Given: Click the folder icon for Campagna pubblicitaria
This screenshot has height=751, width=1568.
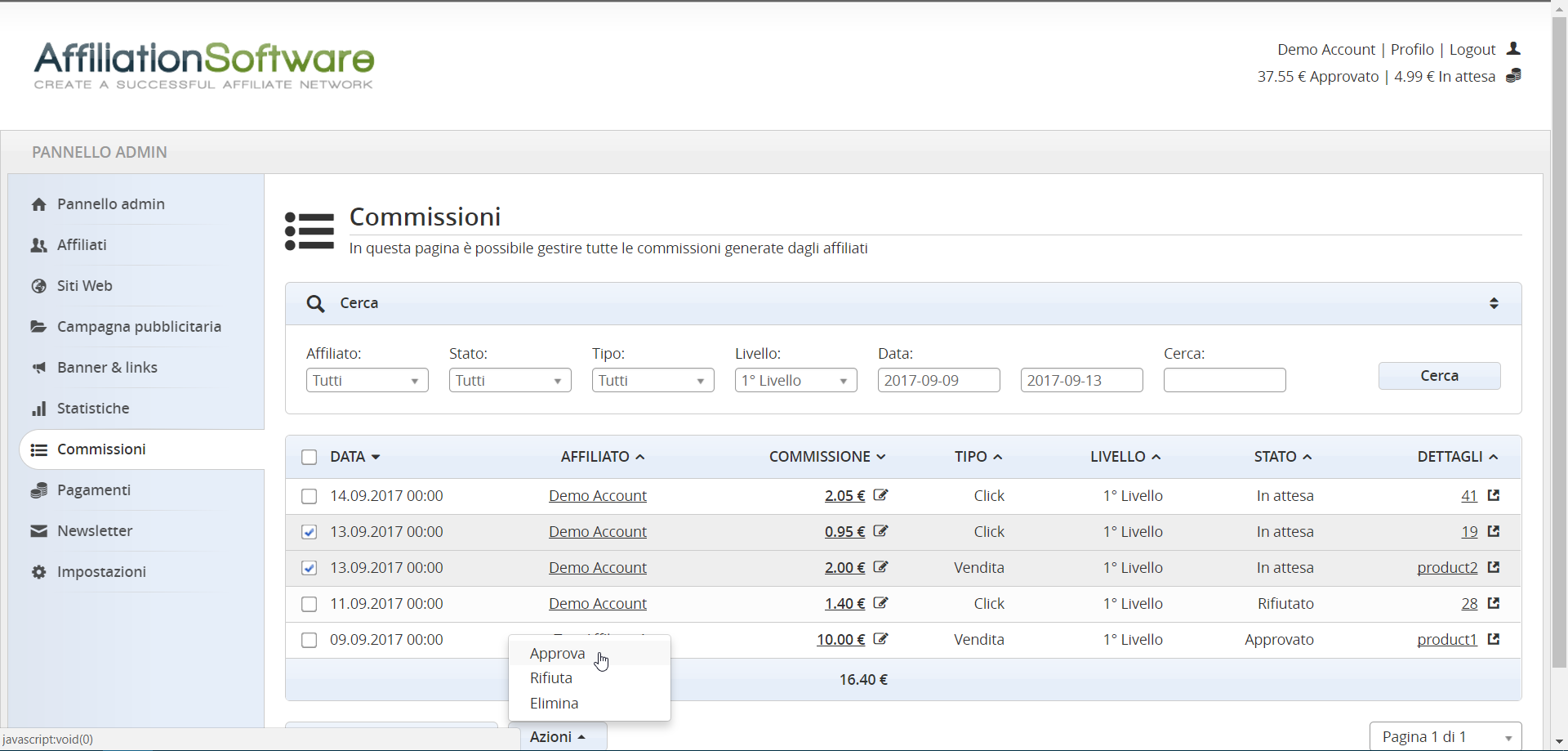Looking at the screenshot, I should [38, 327].
